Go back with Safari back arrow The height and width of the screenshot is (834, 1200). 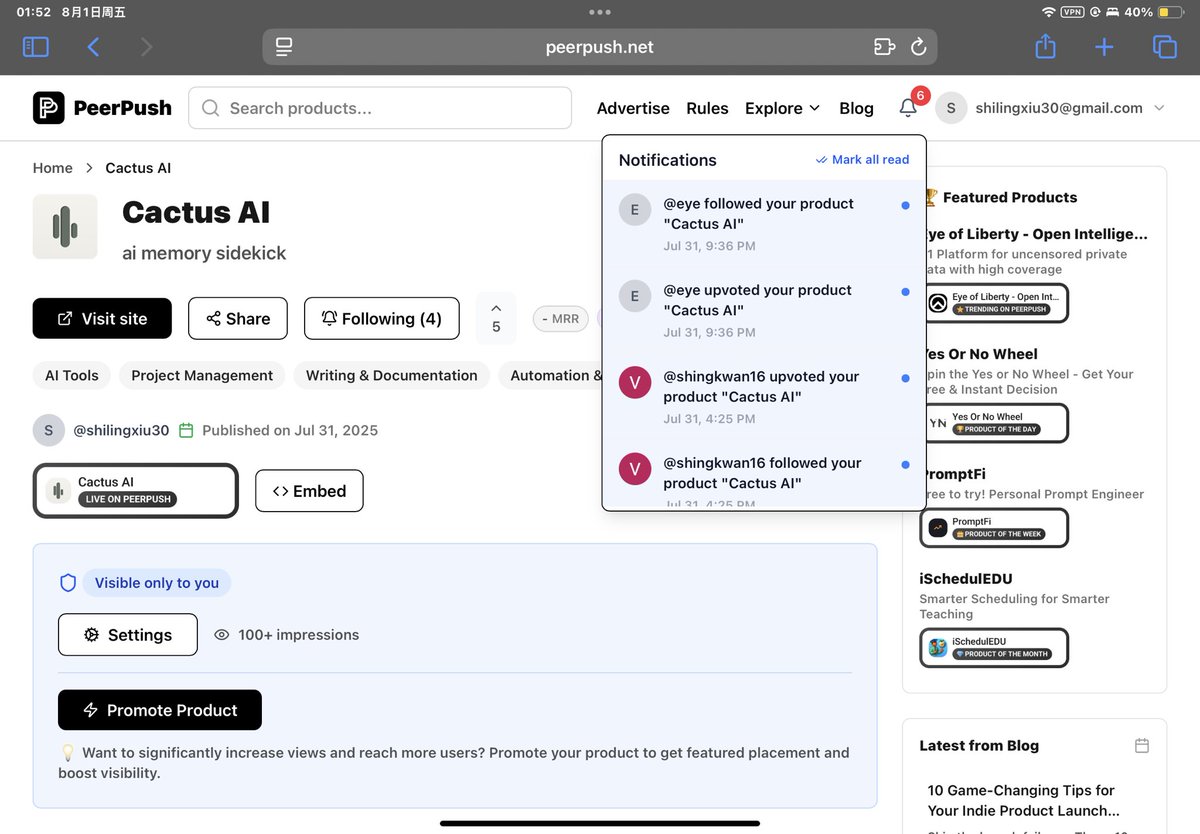93,47
